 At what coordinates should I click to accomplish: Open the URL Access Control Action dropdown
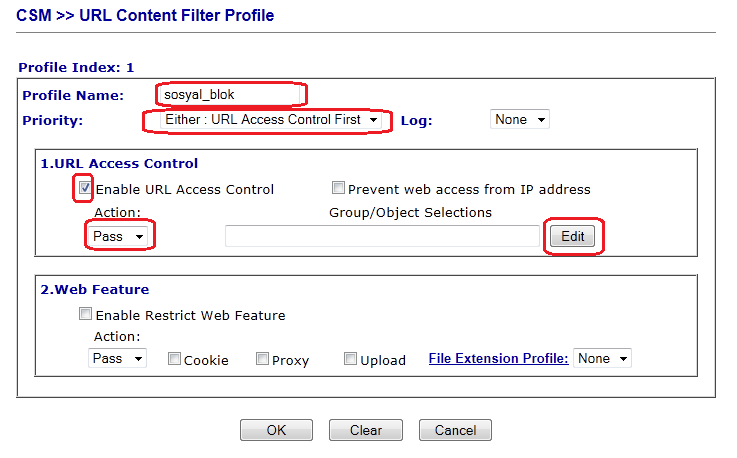pos(118,236)
